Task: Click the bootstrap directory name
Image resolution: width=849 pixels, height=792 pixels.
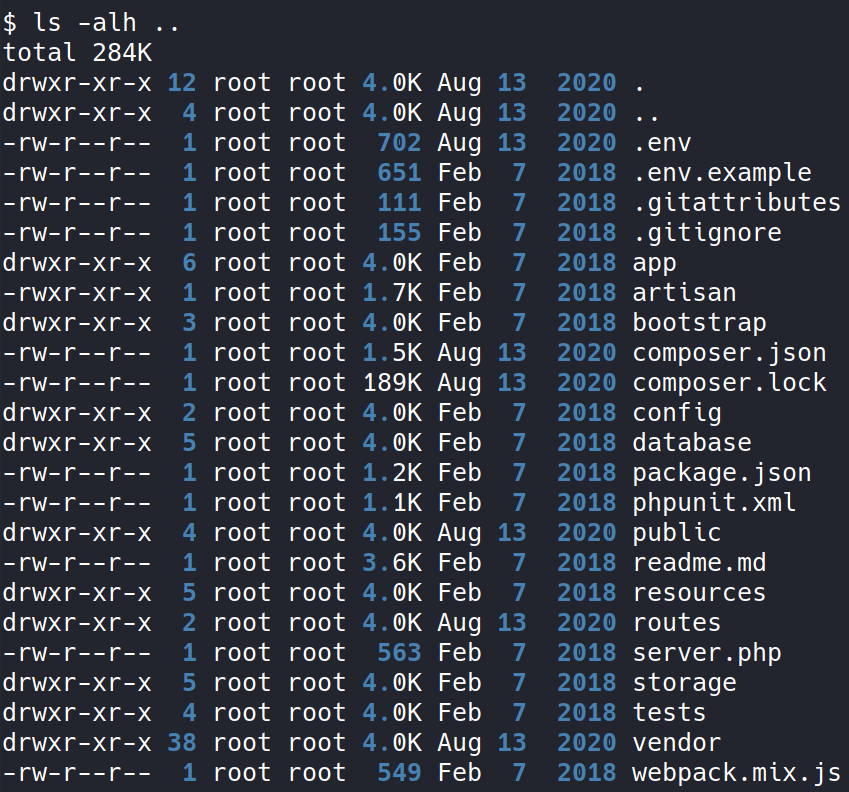Action: [699, 323]
